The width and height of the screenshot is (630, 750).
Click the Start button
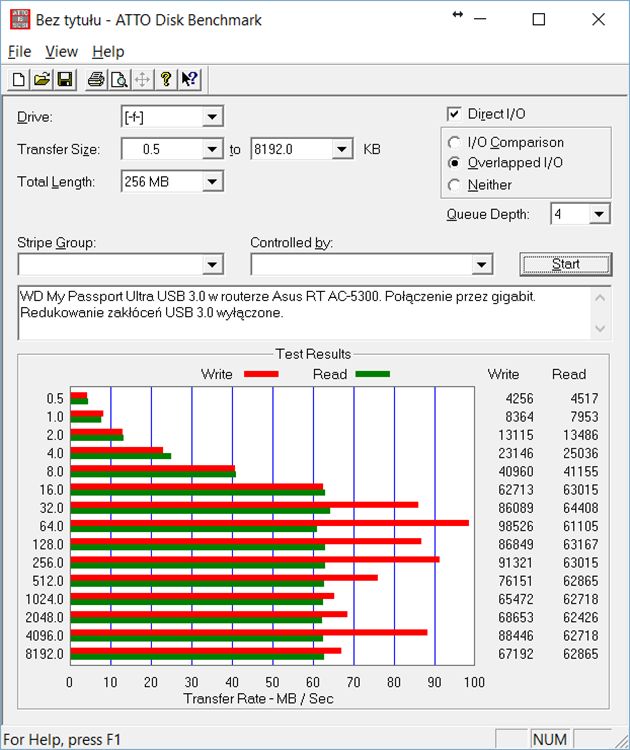click(566, 265)
